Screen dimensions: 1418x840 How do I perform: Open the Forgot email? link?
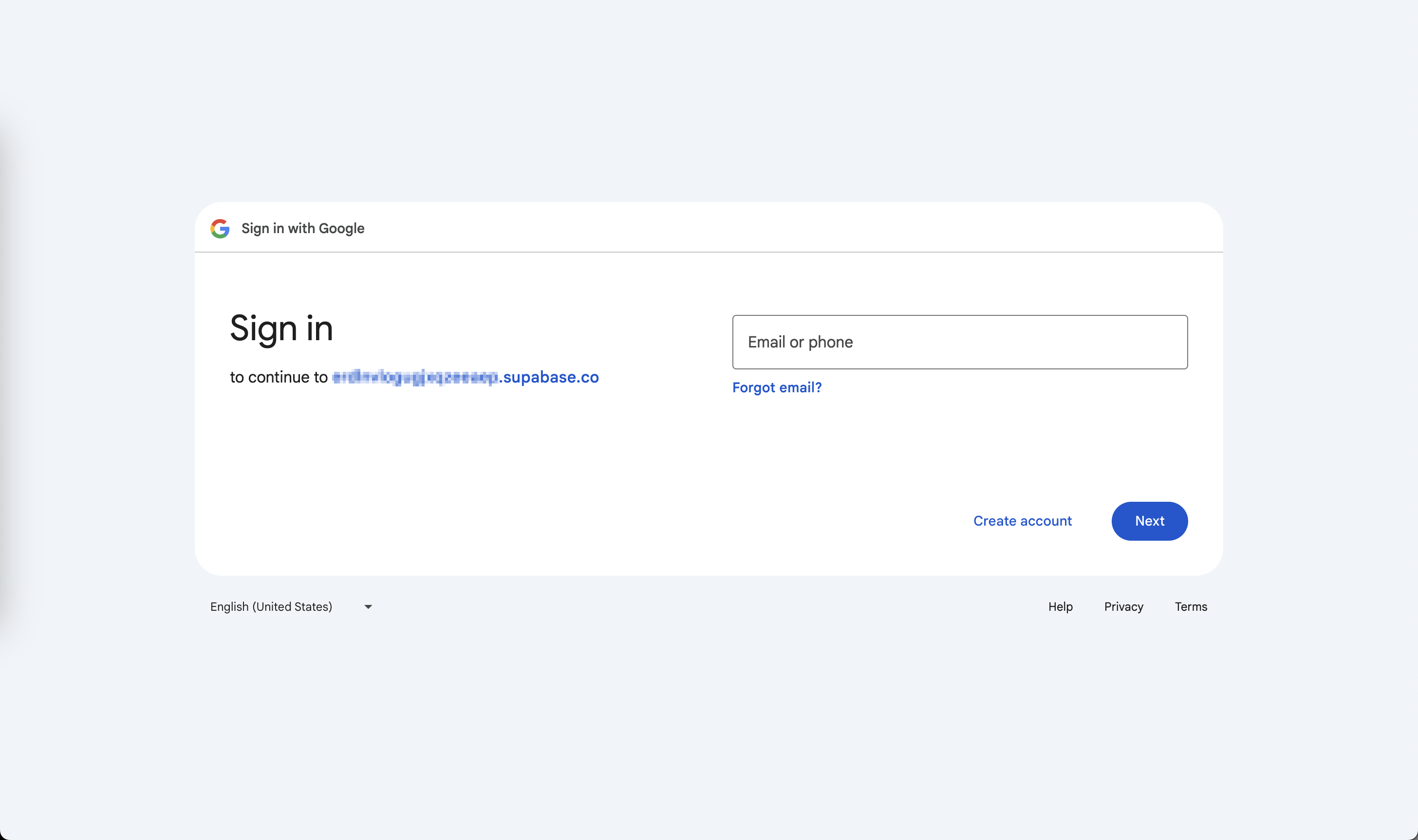tap(777, 387)
